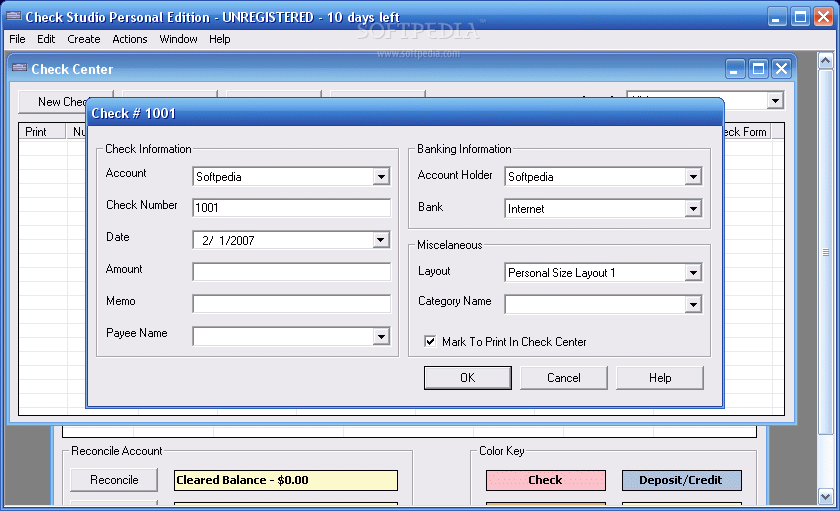Click the Check Number input field
The image size is (840, 511).
click(x=291, y=208)
